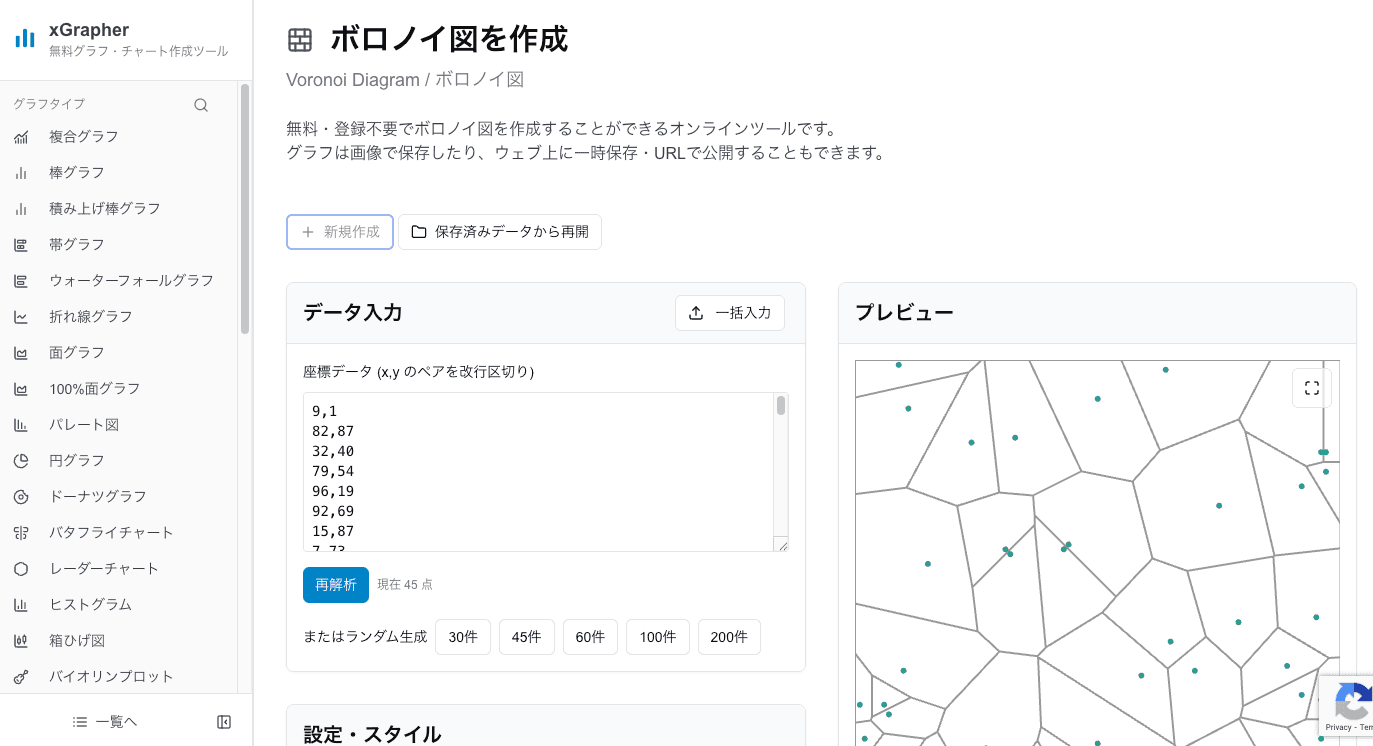Image resolution: width=1373 pixels, height=746 pixels.
Task: Select the 円グラフ (pie chart) icon
Action: [21, 460]
